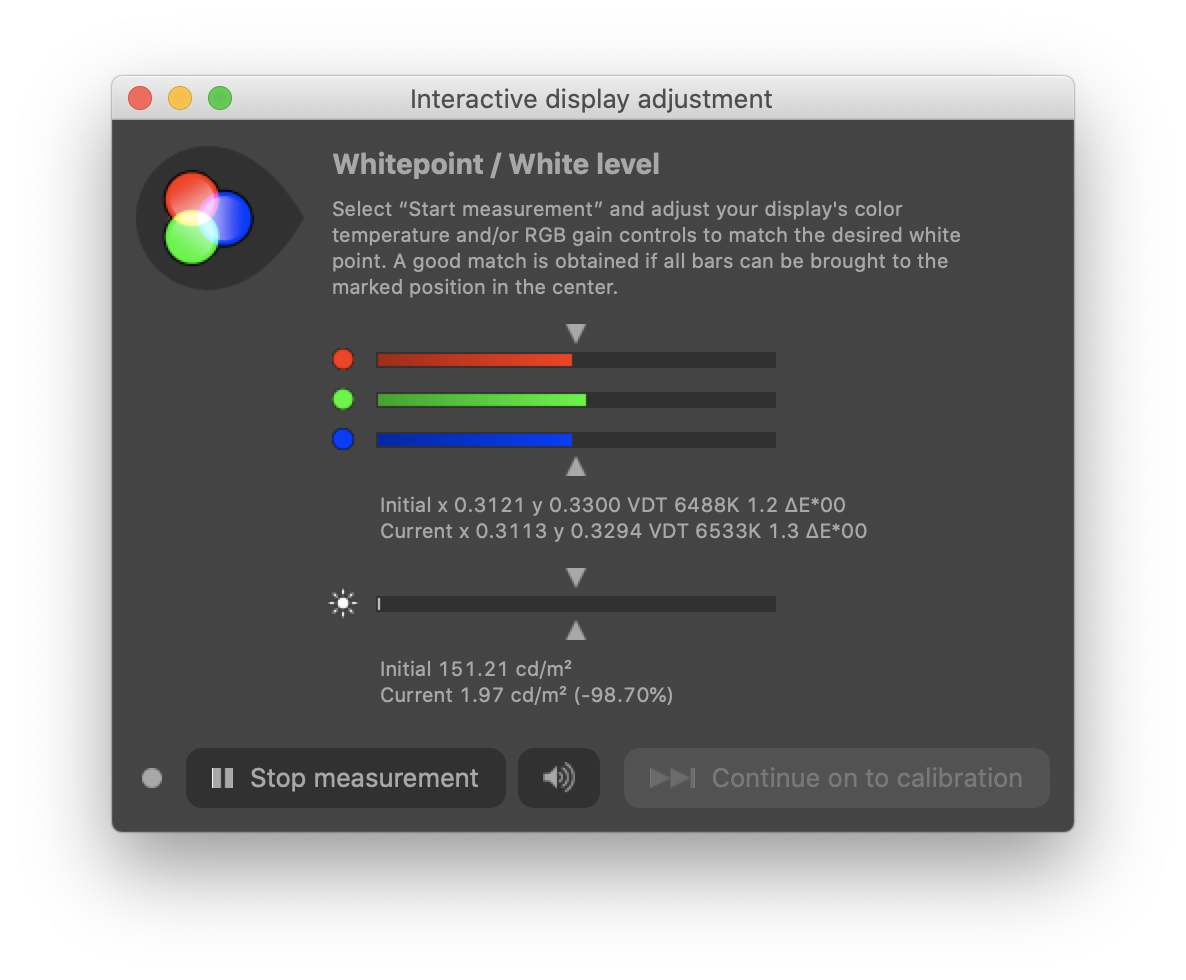Click the down marker above luminance bar

[576, 577]
